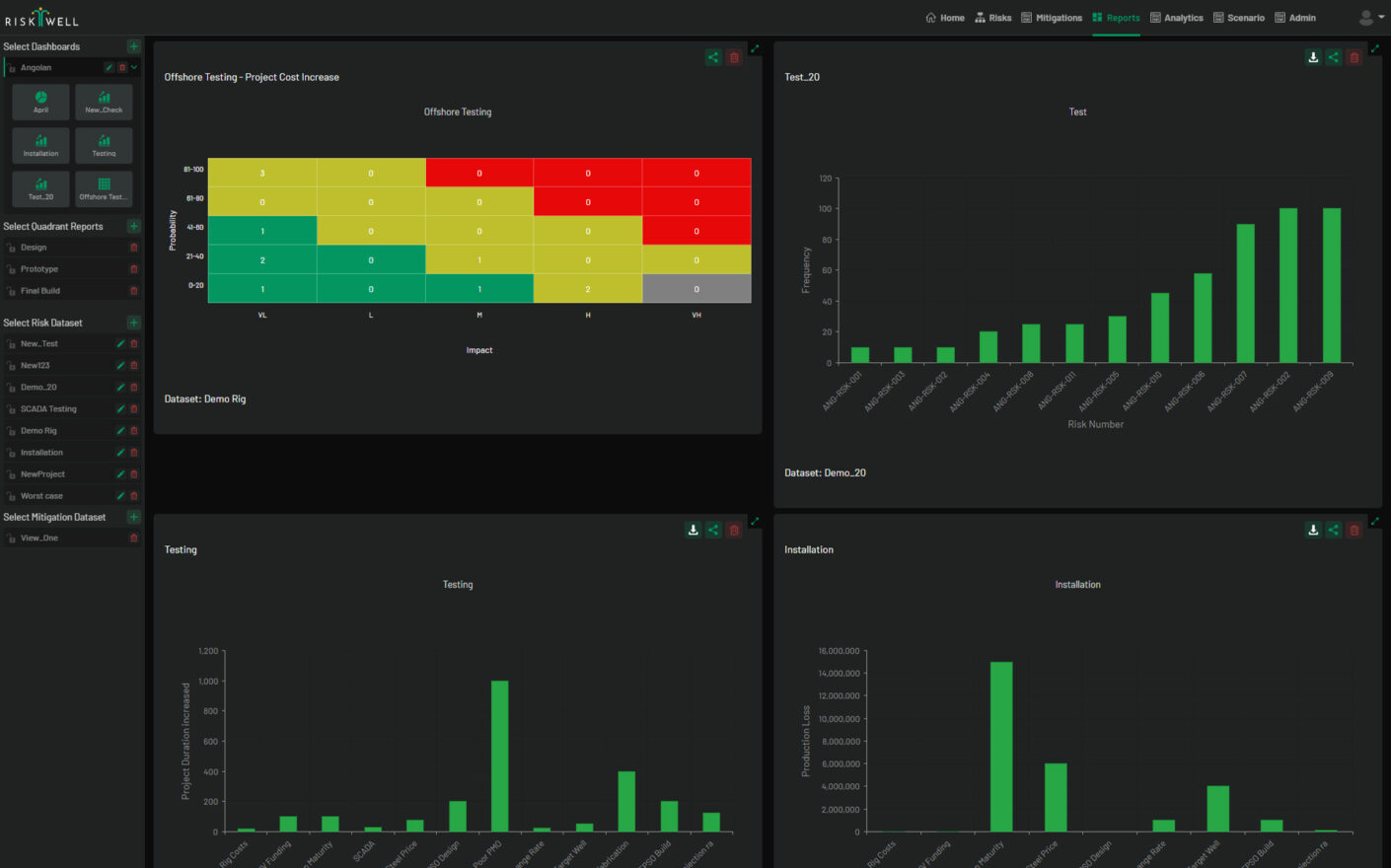Click the ANG-RSK-007 bar in Test chart
The image size is (1391, 868).
tap(1246, 293)
